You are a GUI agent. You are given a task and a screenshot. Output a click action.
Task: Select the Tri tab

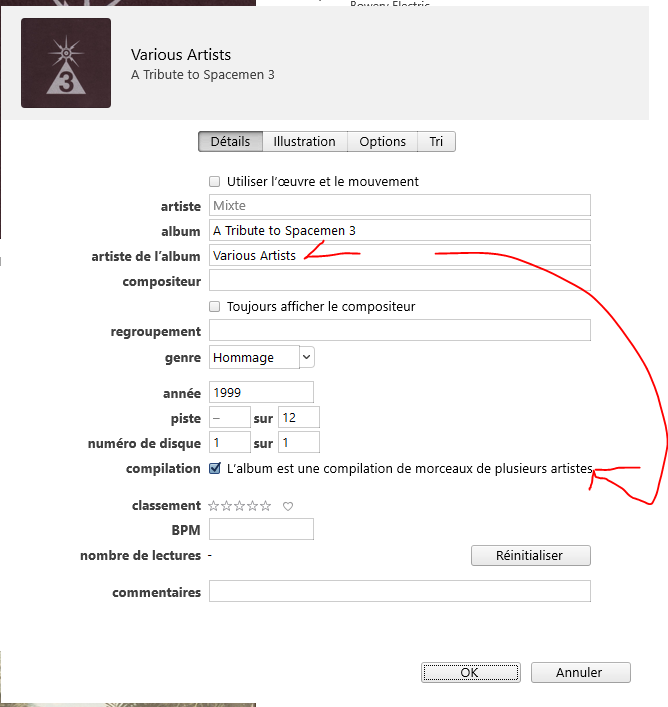coord(436,142)
